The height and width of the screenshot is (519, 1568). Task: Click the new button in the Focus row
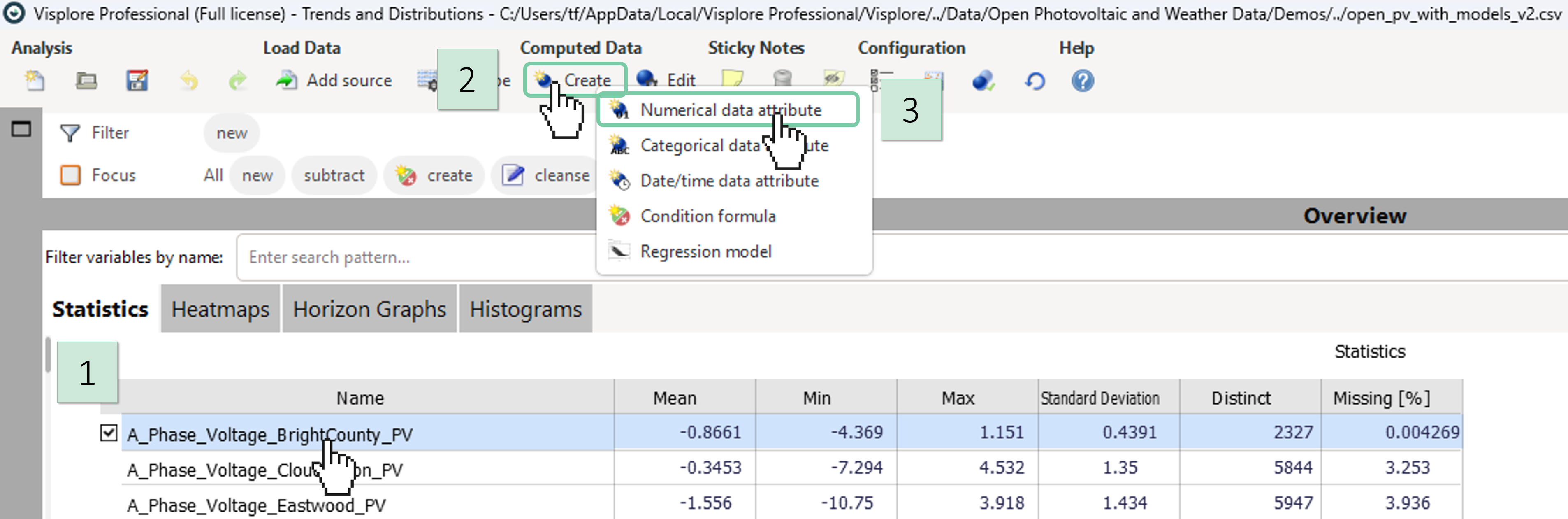[x=257, y=175]
